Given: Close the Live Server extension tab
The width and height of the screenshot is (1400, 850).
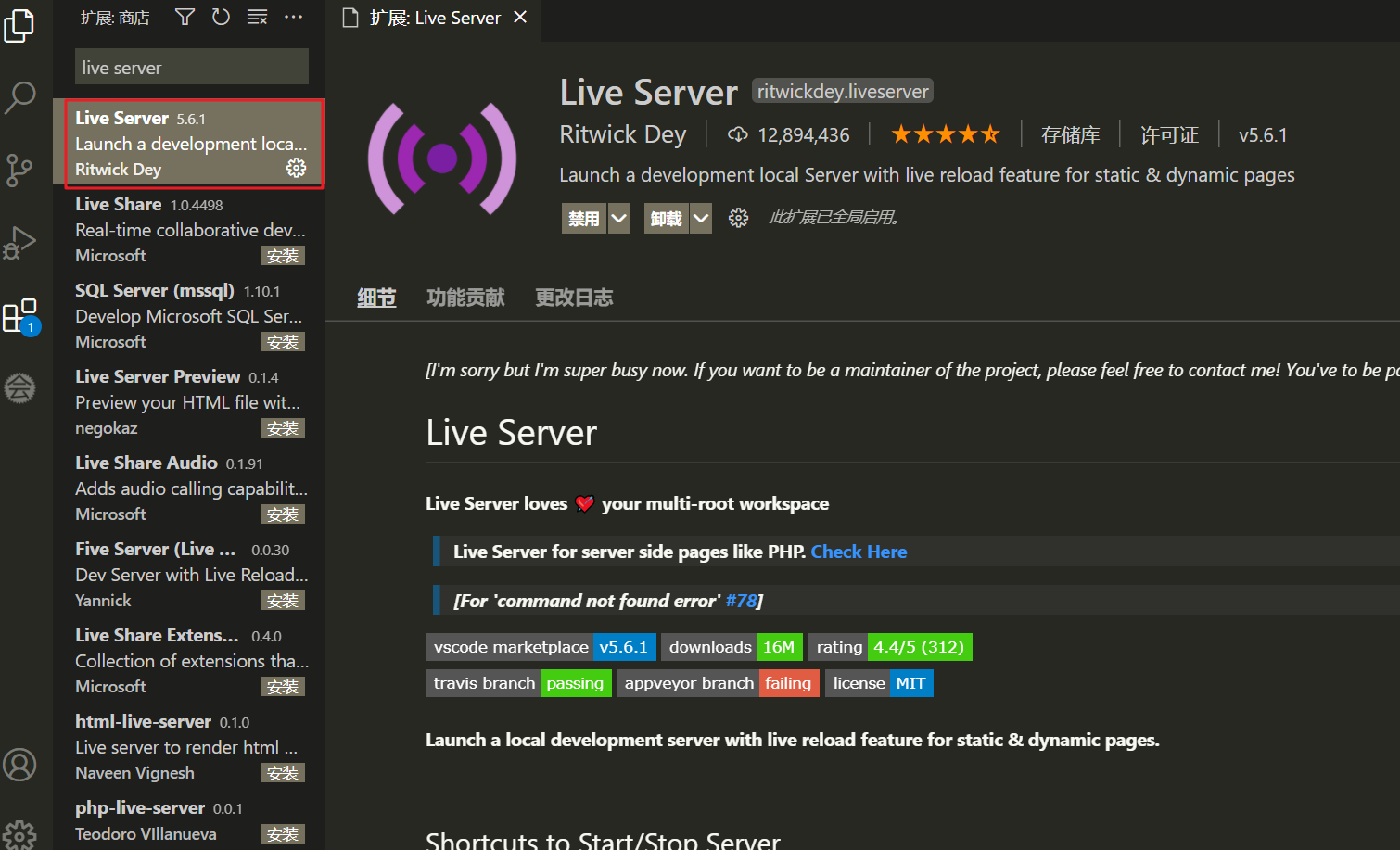Looking at the screenshot, I should tap(520, 17).
